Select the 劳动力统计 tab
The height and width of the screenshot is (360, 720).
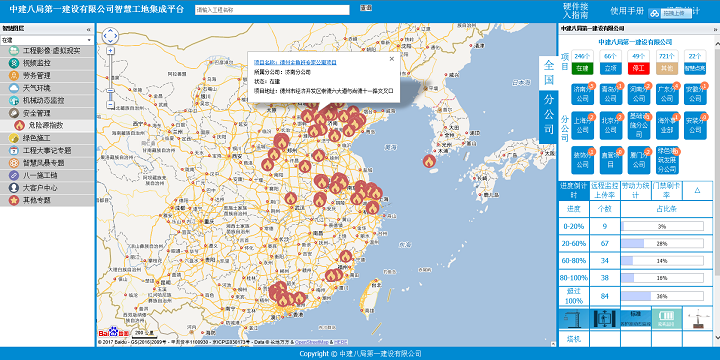[x=636, y=191]
